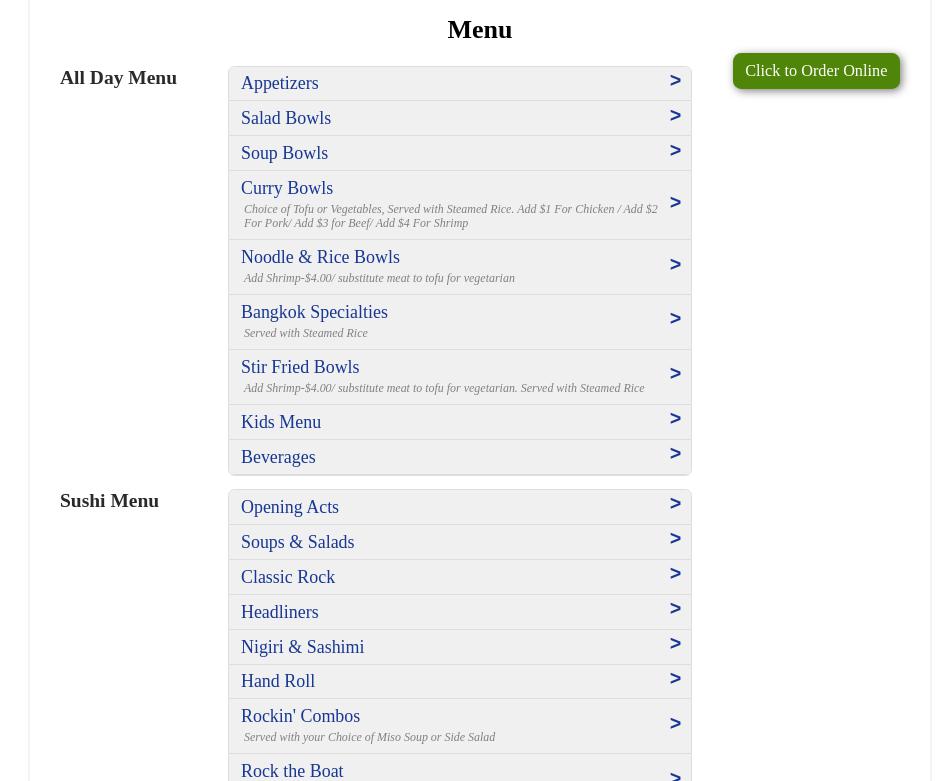
Task: Select the Headliners menu category
Action: [x=279, y=612]
